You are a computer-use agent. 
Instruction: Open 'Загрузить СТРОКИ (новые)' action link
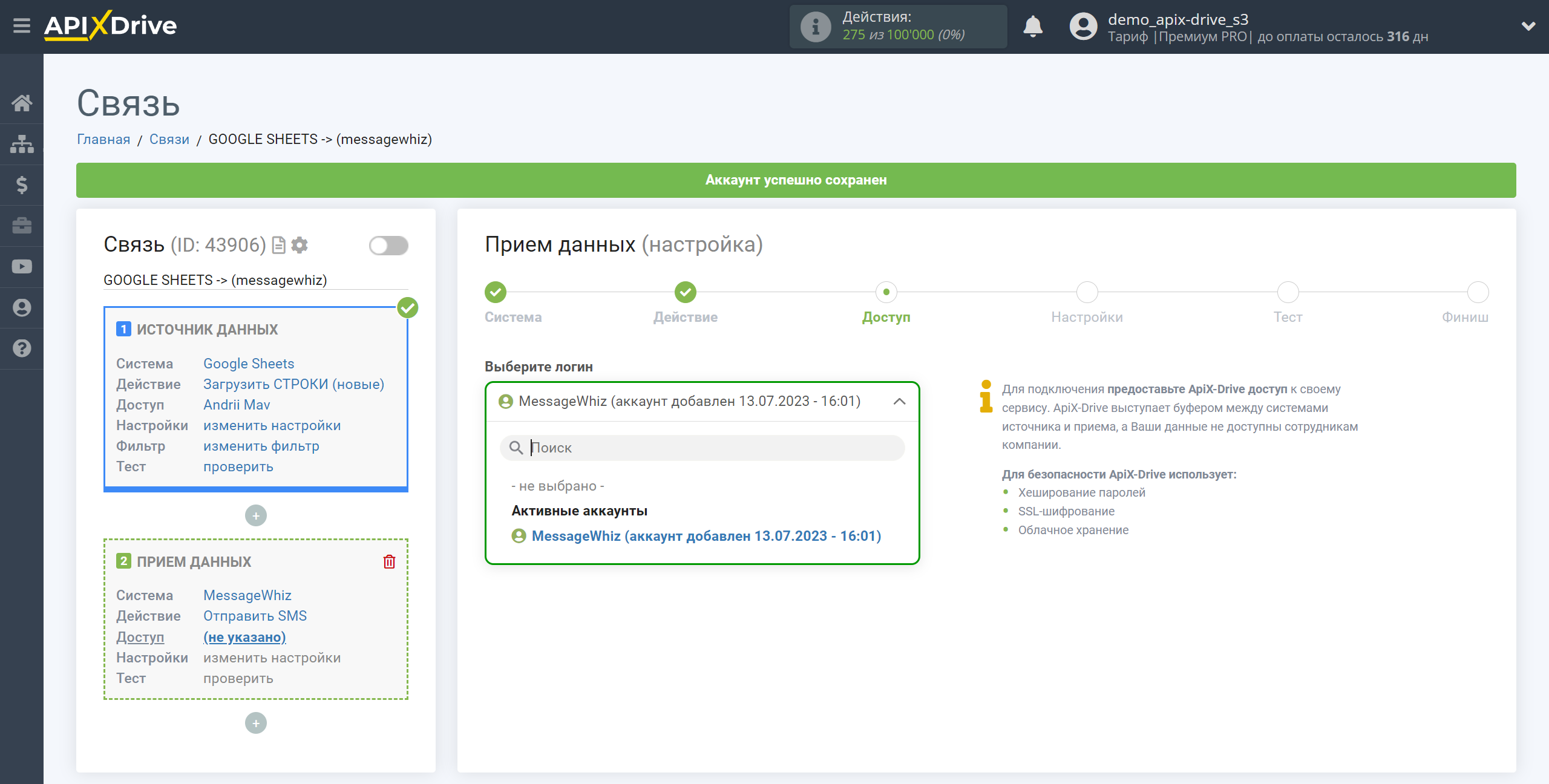coord(293,384)
